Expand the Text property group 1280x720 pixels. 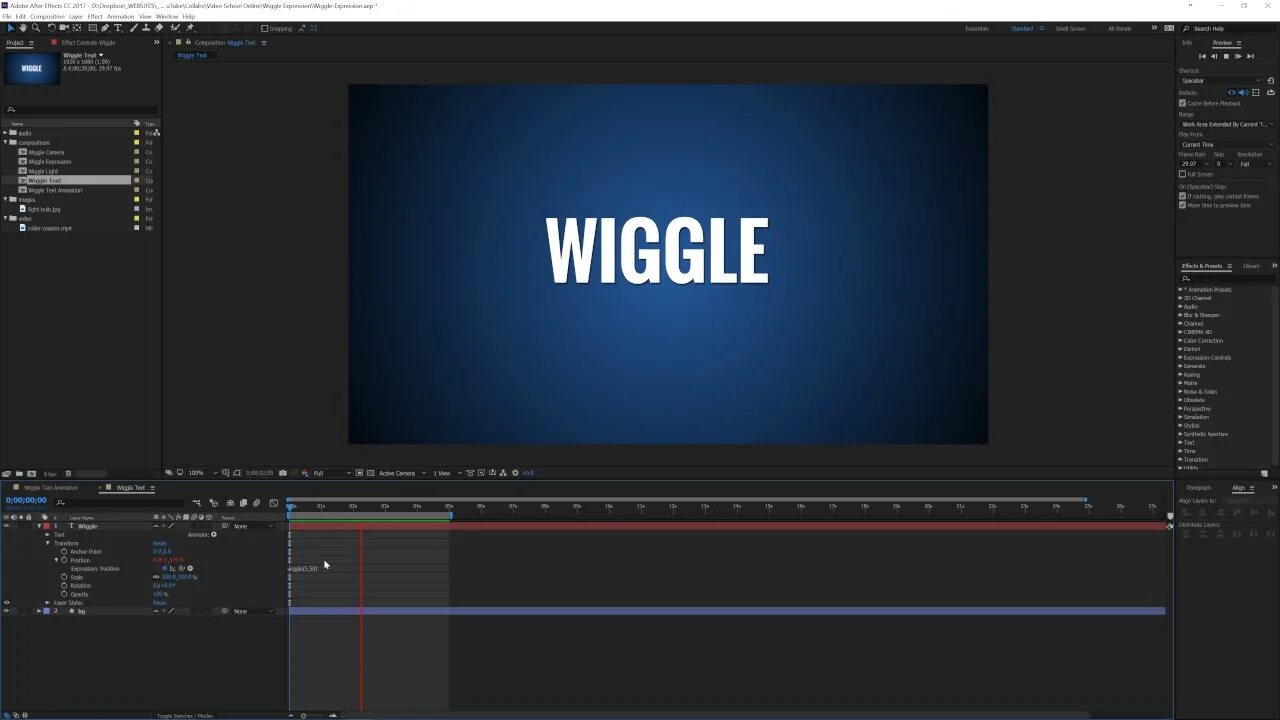point(48,535)
